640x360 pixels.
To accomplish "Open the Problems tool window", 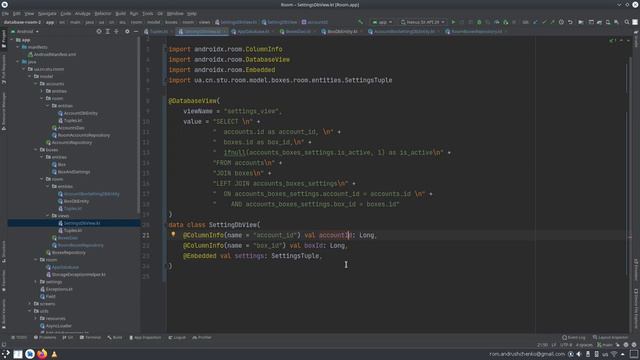I will pos(45,338).
